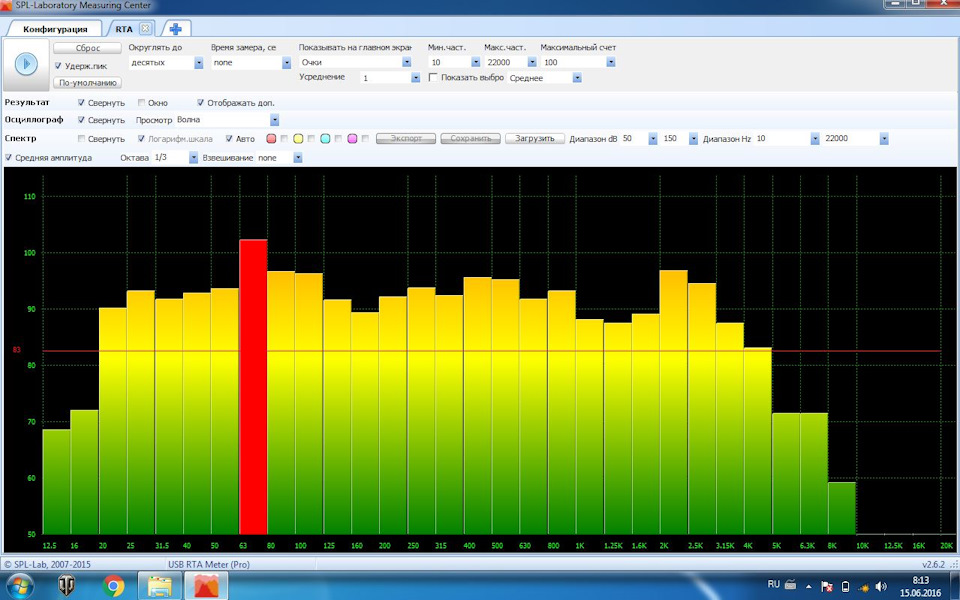Toggle the Окно checkbox in Результат row
The image size is (960, 600).
pyautogui.click(x=142, y=102)
